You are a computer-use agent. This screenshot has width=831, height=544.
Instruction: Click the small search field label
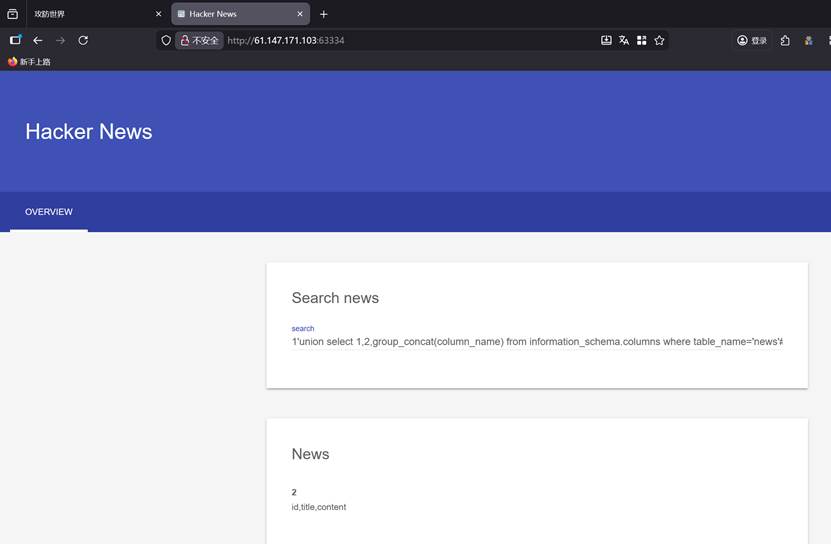tap(303, 328)
